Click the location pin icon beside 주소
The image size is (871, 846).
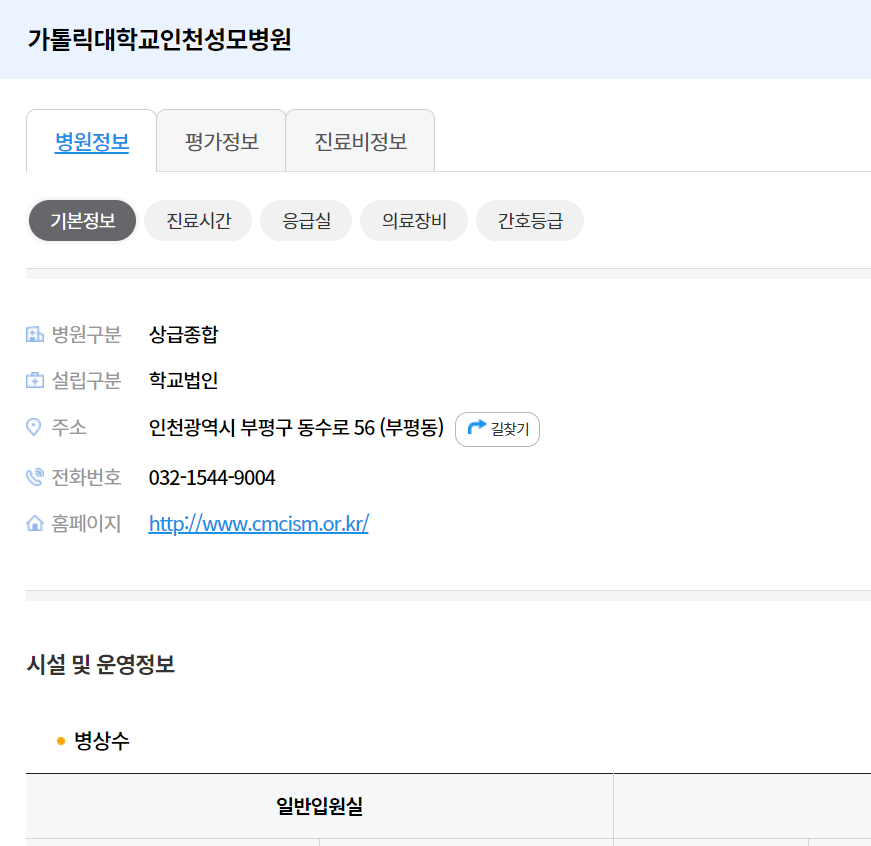34,427
